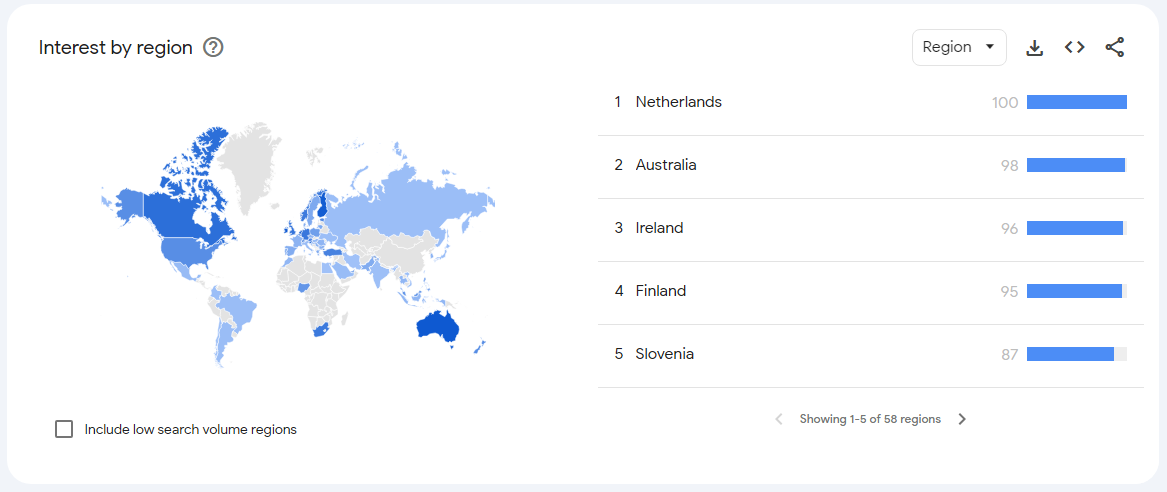Go to next page of regions

[962, 420]
